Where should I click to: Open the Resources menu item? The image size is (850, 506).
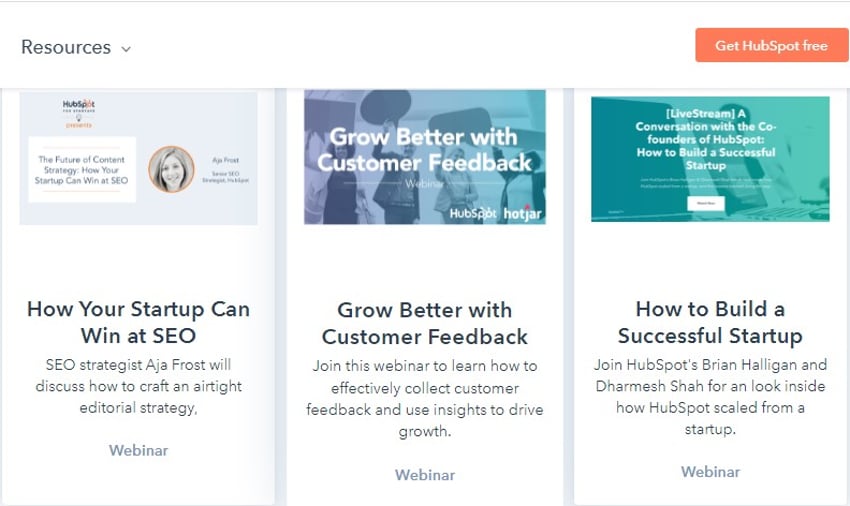pos(66,47)
